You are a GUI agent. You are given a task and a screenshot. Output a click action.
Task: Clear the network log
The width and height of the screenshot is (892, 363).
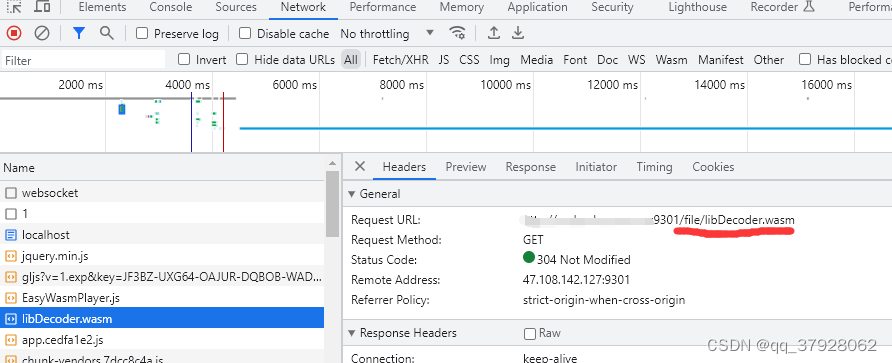42,34
